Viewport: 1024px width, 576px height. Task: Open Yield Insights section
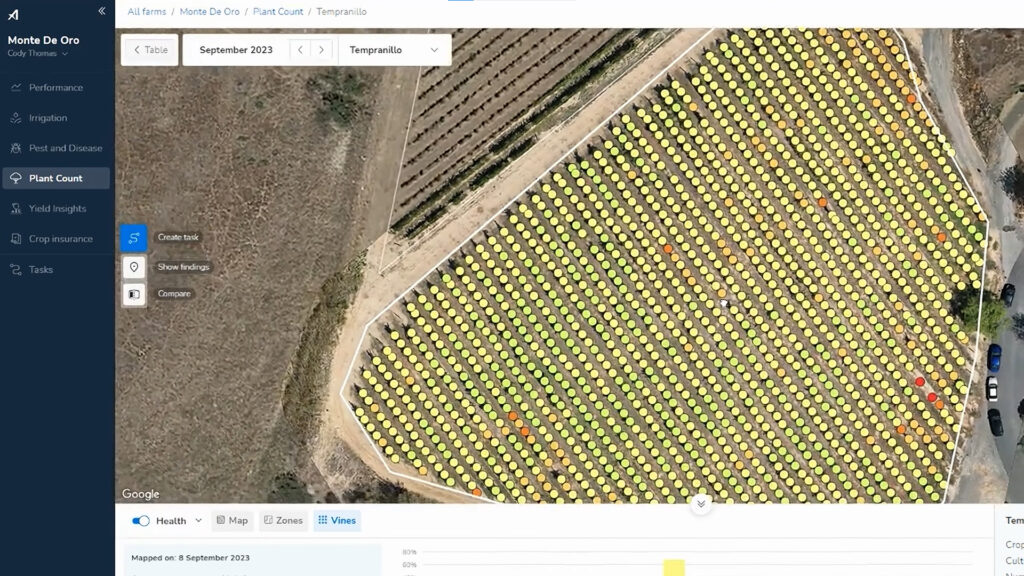[x=56, y=209]
